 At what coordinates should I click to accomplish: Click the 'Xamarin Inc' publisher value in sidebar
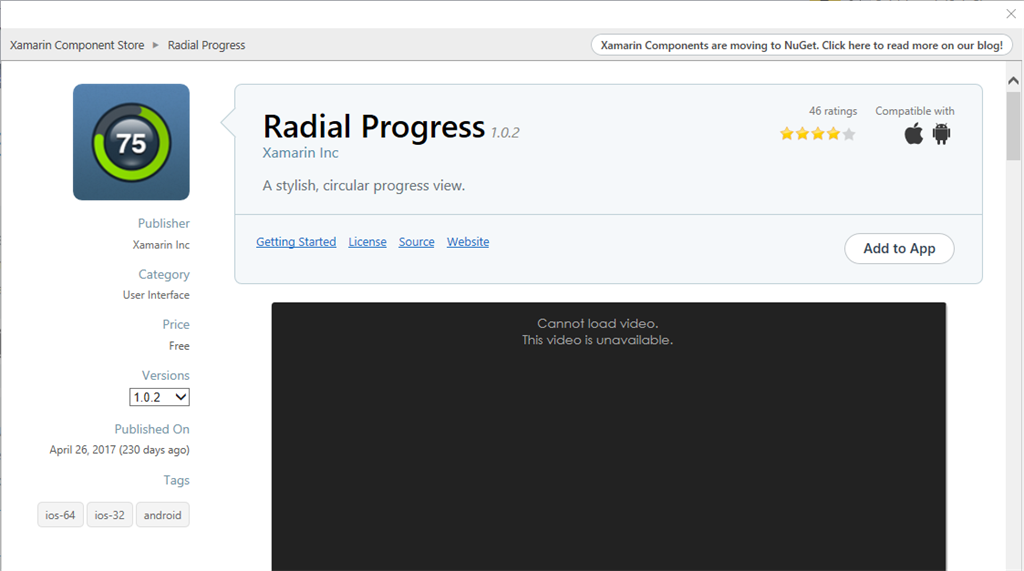161,245
